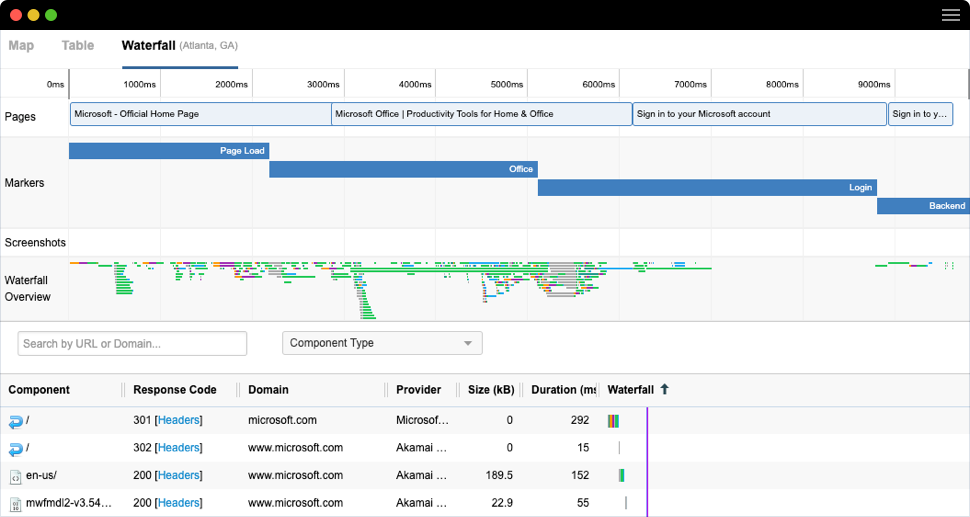
Task: Open Headers link for the 301 response
Action: 179,421
